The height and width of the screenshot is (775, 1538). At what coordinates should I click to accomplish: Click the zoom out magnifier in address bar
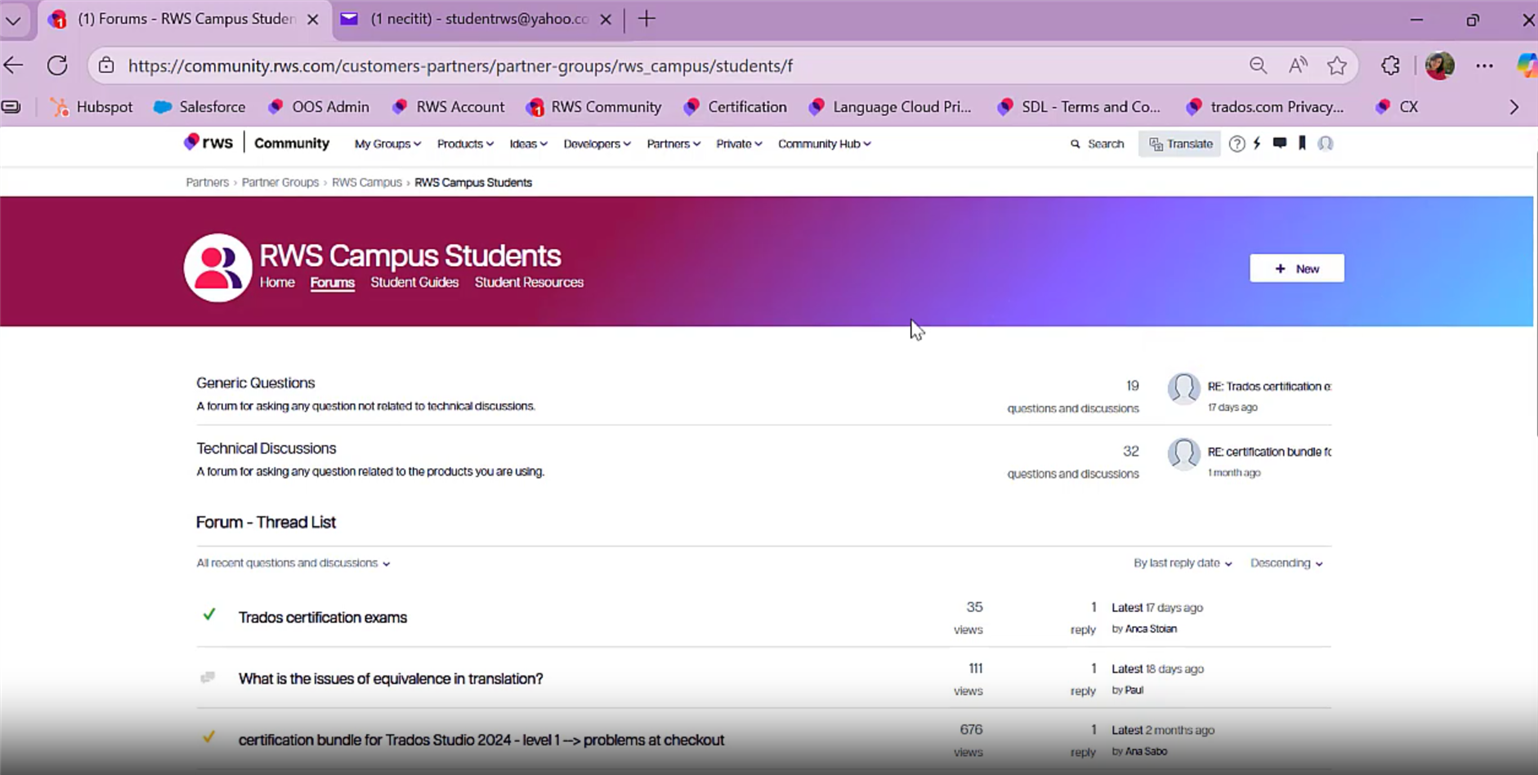click(1258, 66)
